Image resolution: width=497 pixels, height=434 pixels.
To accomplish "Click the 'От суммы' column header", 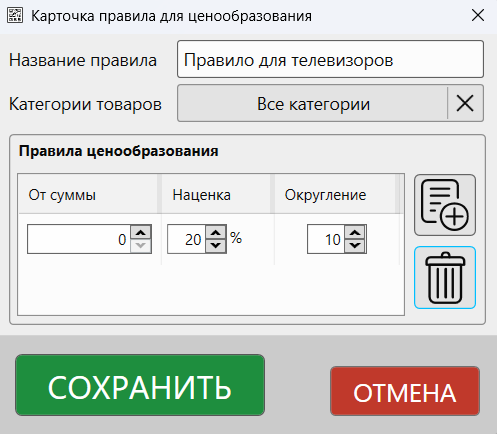I will [x=88, y=194].
